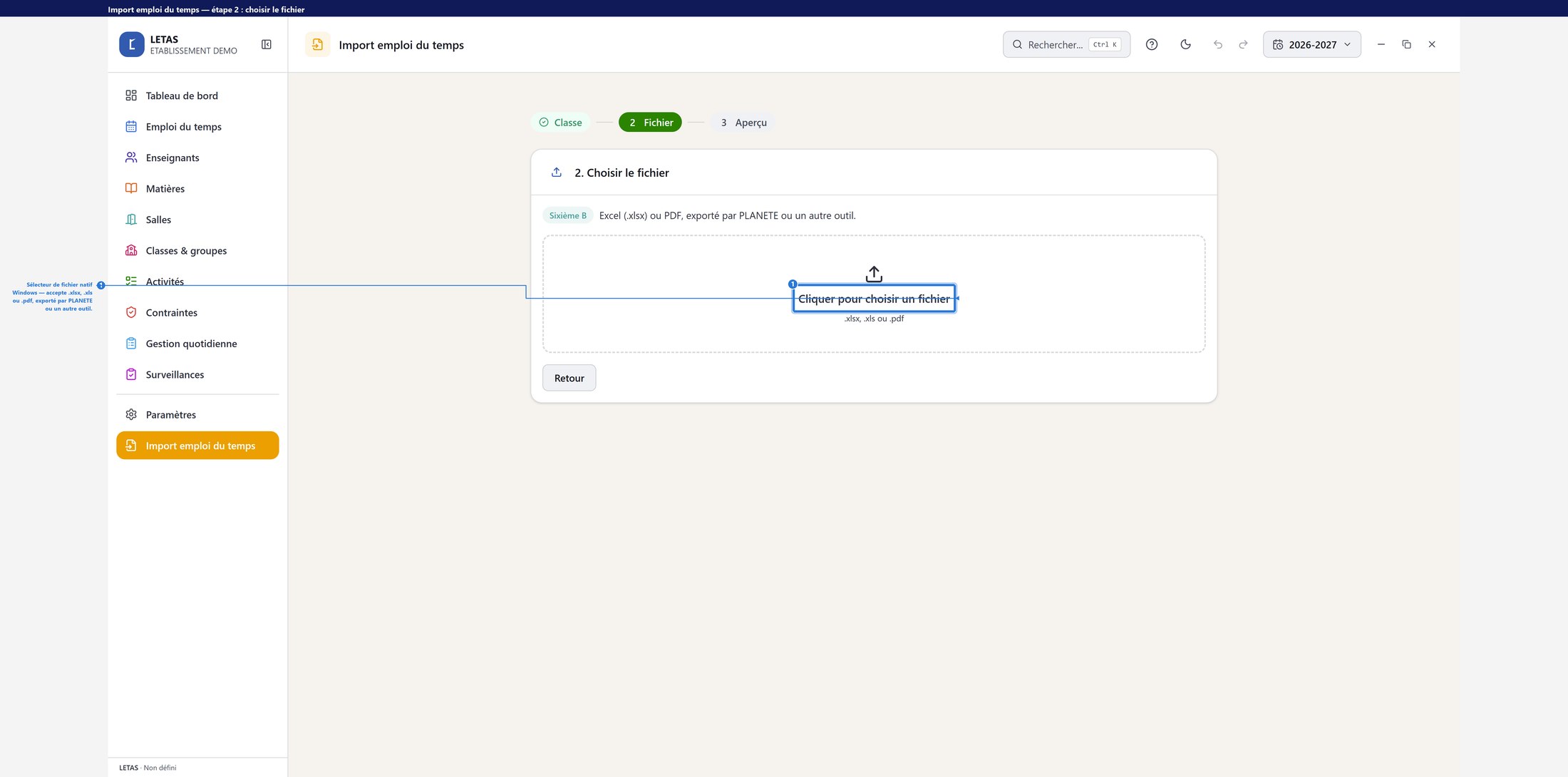Image resolution: width=1568 pixels, height=777 pixels.
Task: Open Activités in the sidebar
Action: pyautogui.click(x=197, y=282)
